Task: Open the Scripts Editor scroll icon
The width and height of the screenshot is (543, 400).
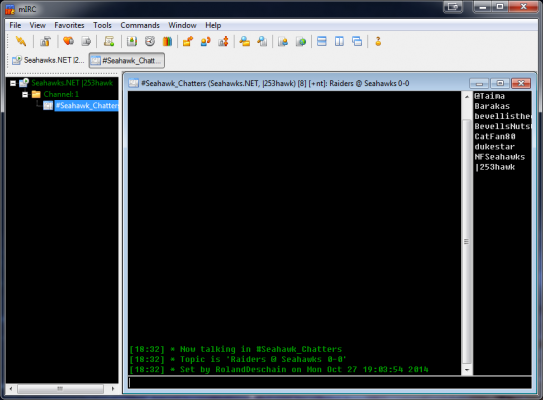Action: (x=109, y=42)
